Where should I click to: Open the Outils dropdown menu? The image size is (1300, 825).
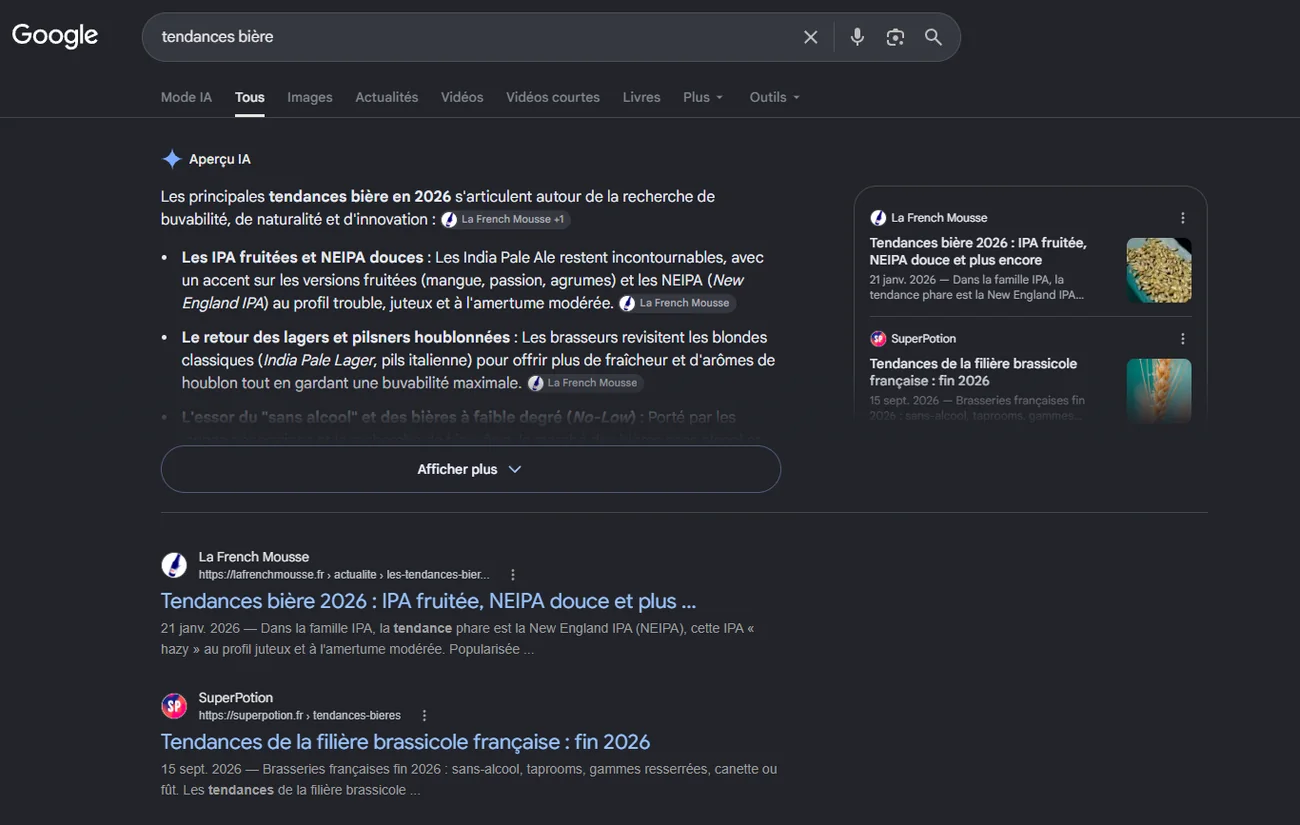(x=775, y=97)
